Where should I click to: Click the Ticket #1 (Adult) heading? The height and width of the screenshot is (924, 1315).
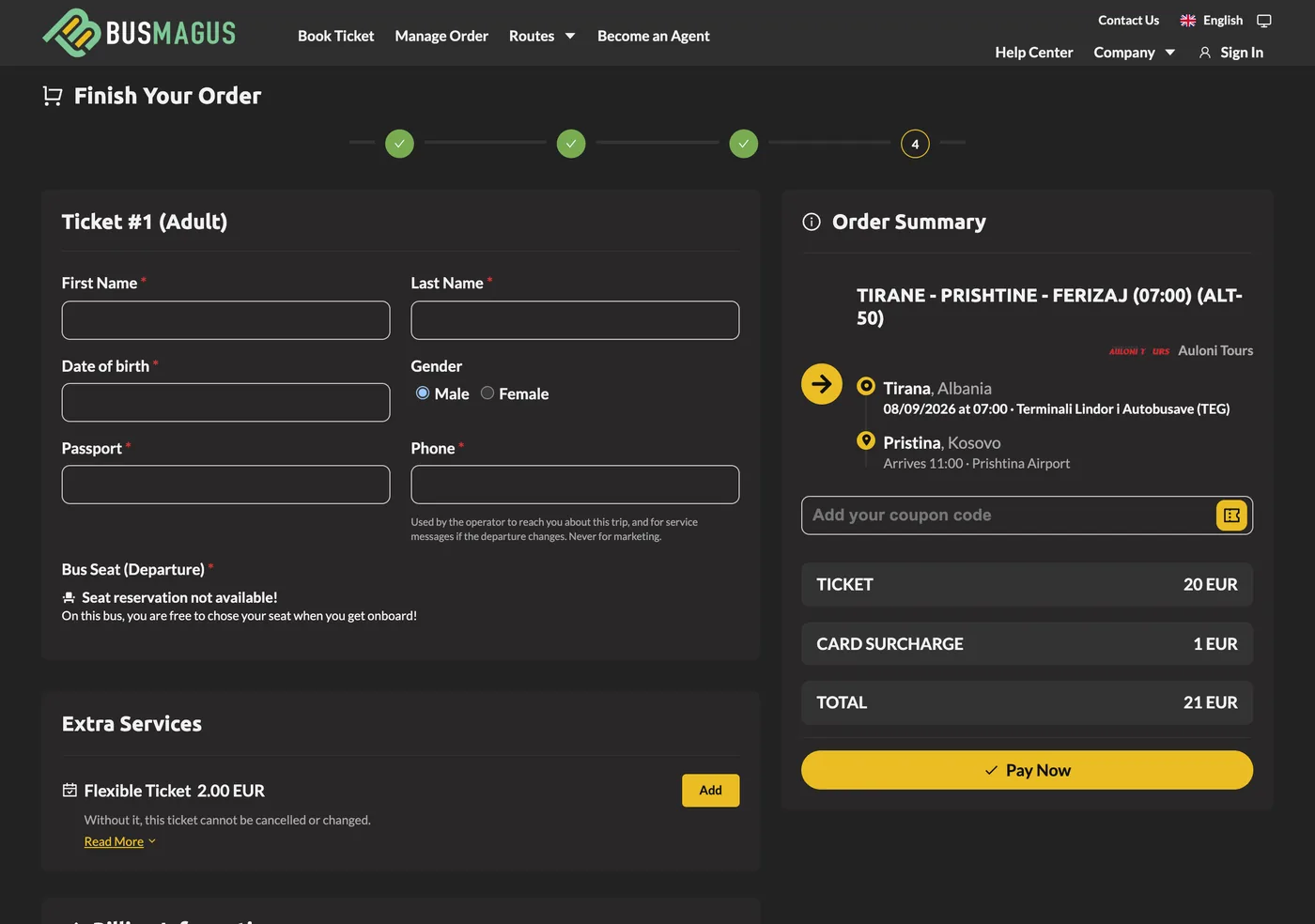pos(145,222)
